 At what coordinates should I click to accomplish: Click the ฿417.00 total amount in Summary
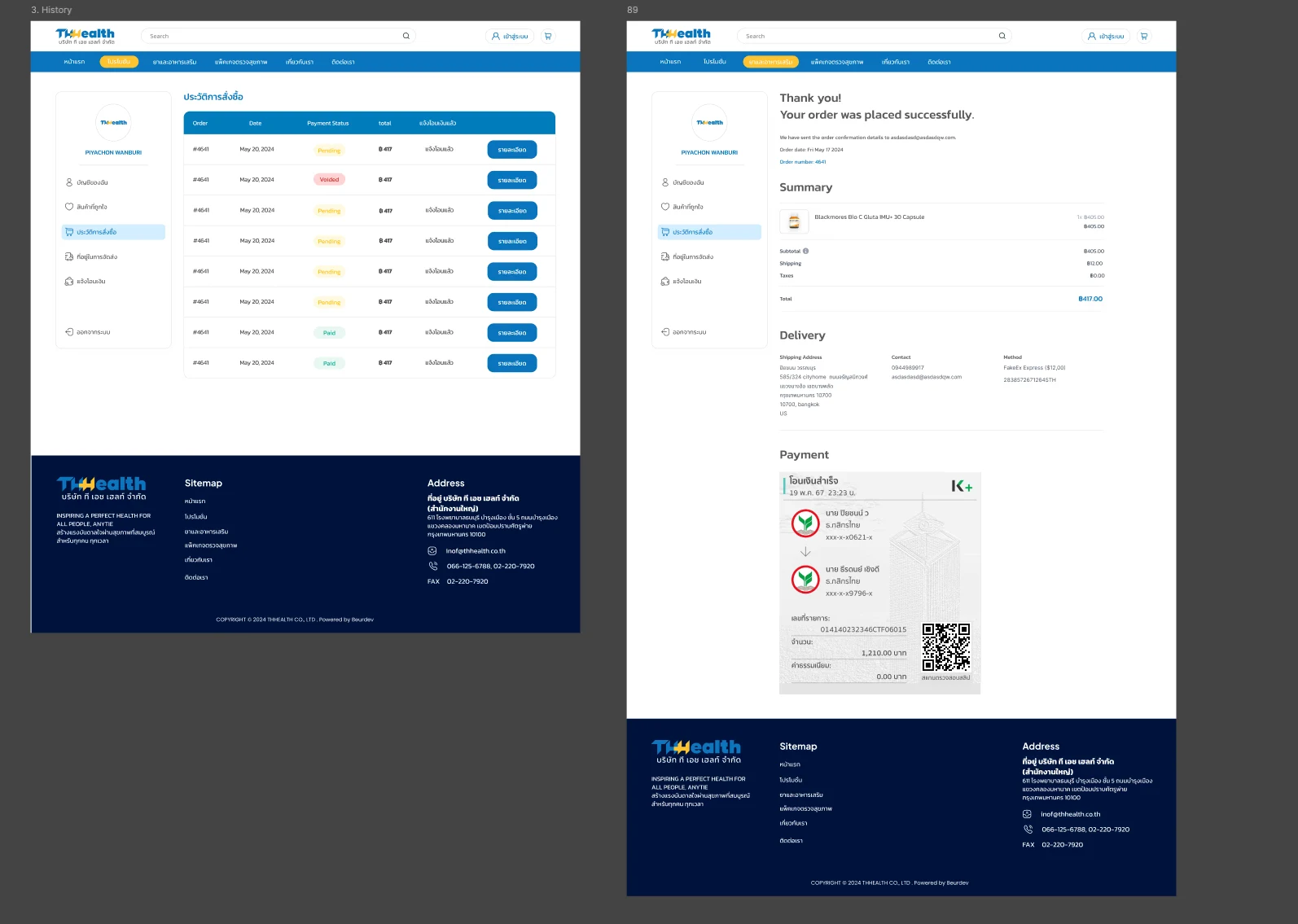[x=1090, y=299]
